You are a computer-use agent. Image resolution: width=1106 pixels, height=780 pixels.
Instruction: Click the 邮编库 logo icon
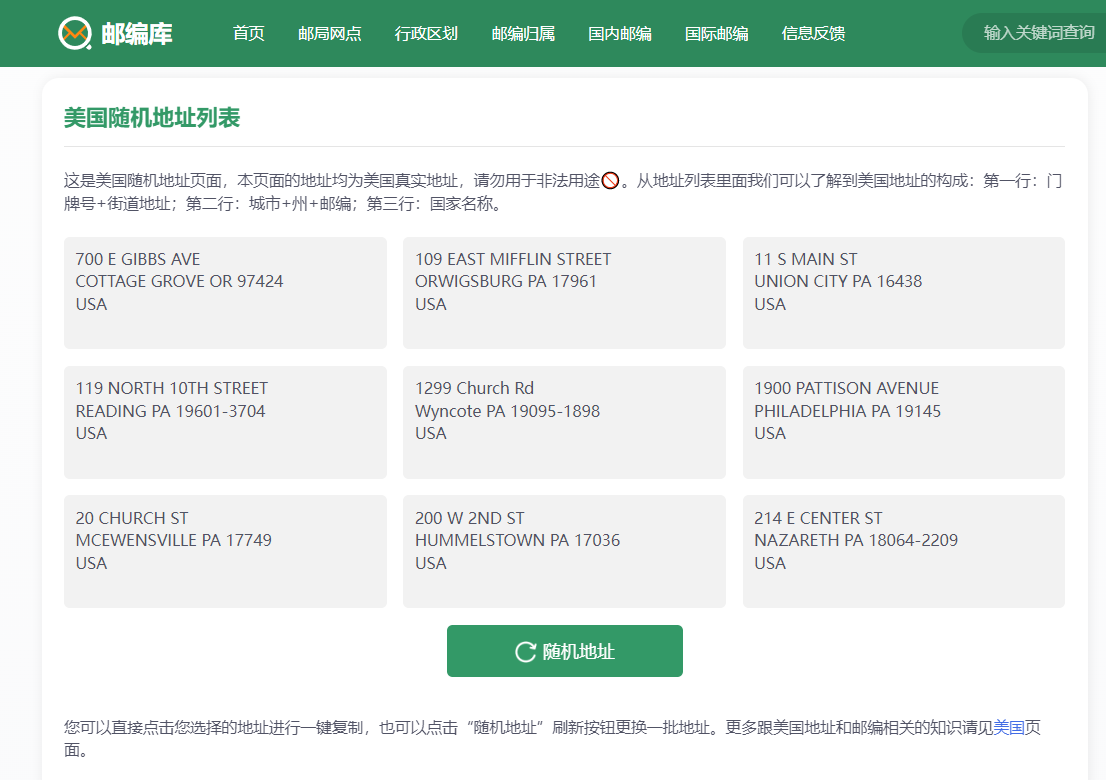click(74, 33)
